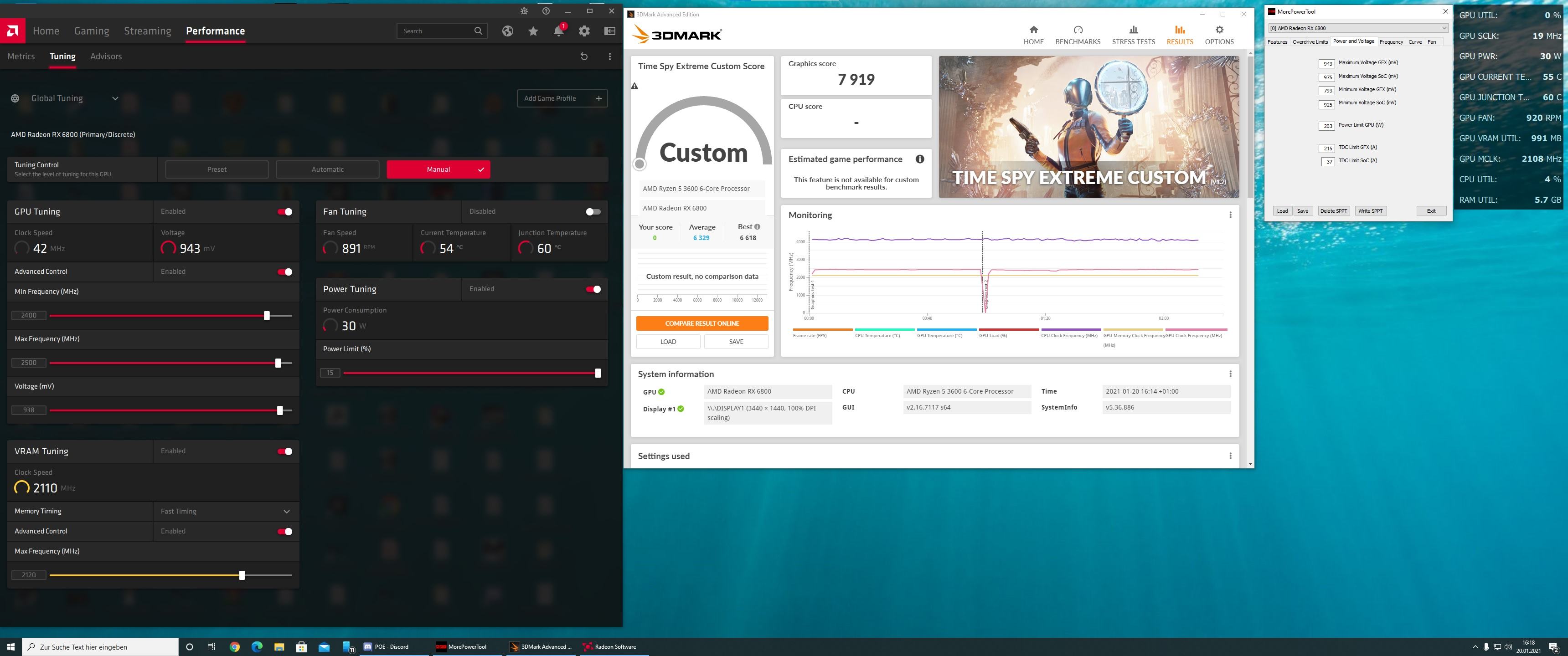Viewport: 1568px width, 656px height.
Task: Switch to the Radeon Home tab
Action: [46, 31]
